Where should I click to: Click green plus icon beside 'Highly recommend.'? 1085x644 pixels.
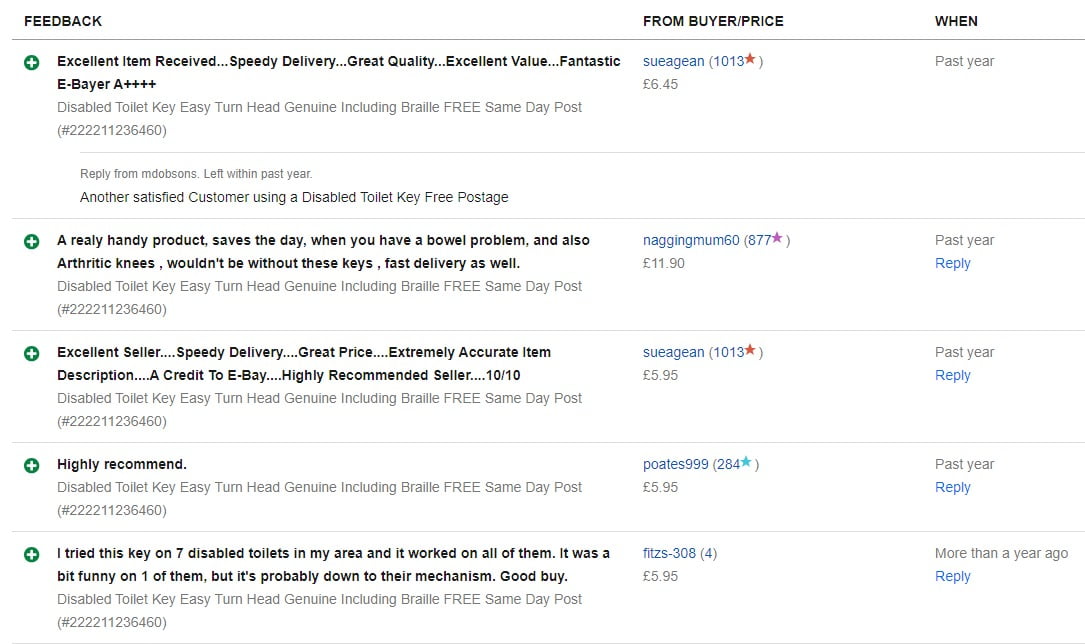[x=32, y=465]
